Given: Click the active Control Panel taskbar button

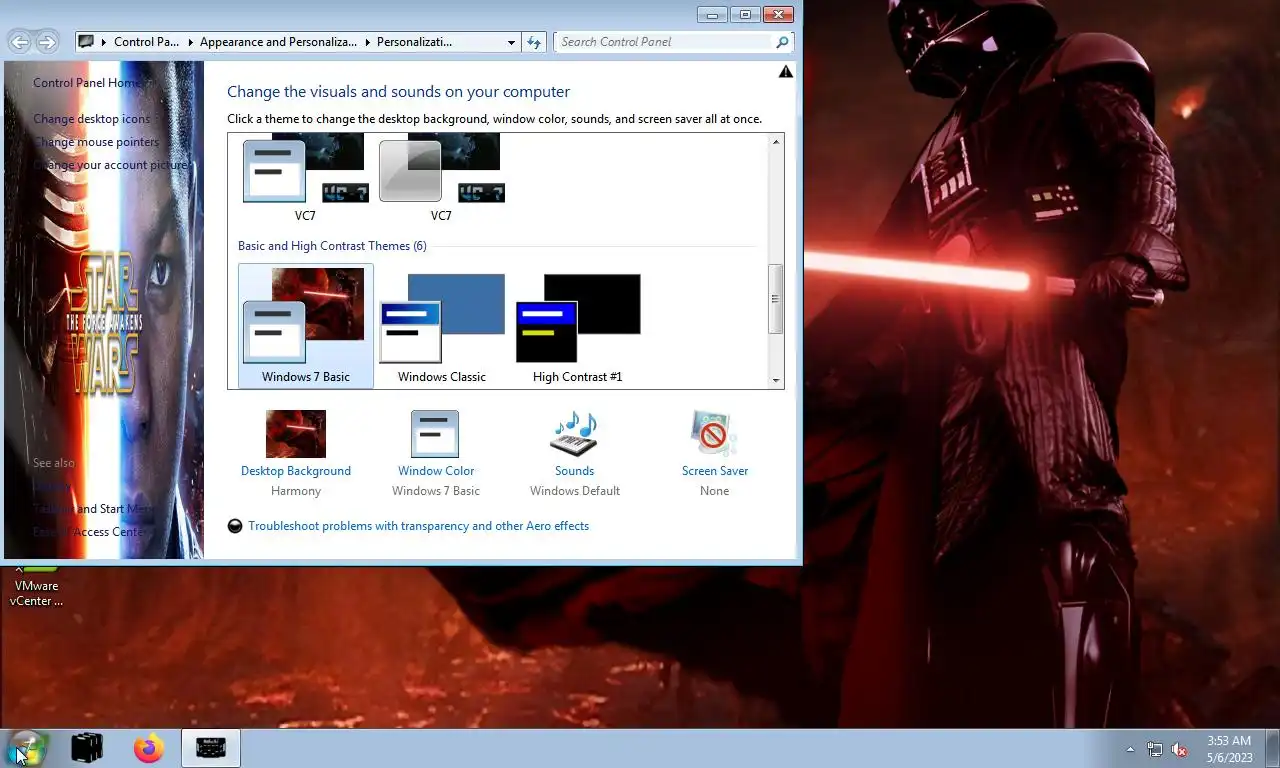Looking at the screenshot, I should click(x=211, y=748).
